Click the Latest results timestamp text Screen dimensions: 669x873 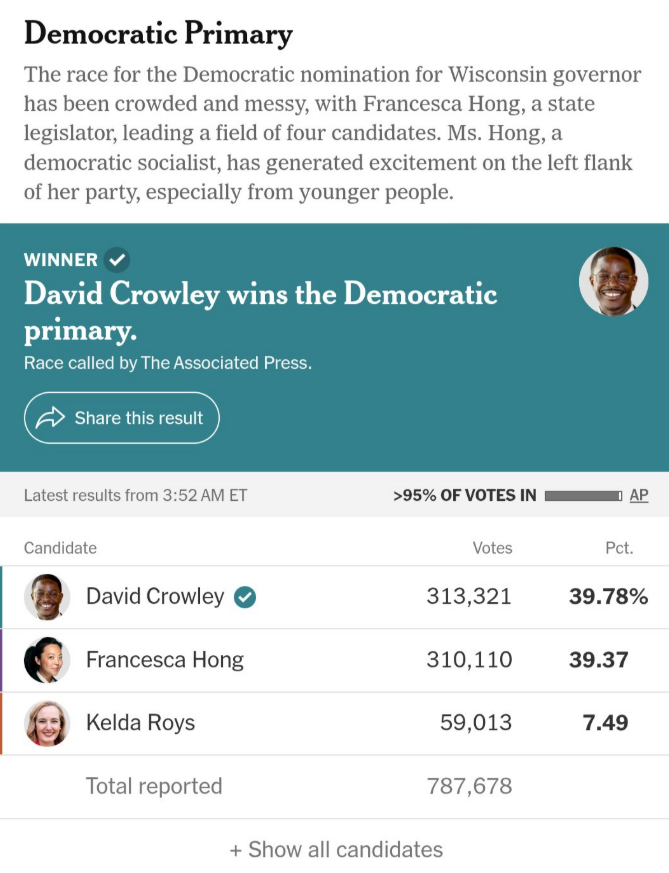pos(135,495)
